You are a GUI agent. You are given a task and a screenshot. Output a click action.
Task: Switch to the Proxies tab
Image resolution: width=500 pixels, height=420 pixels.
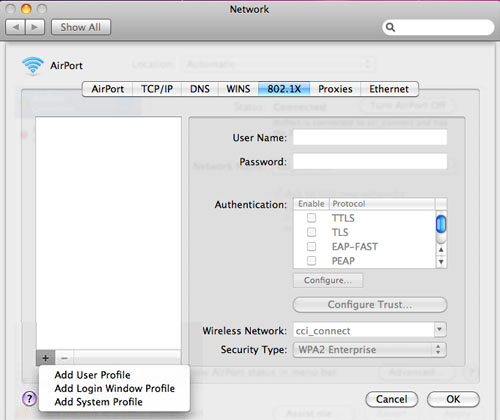point(335,89)
